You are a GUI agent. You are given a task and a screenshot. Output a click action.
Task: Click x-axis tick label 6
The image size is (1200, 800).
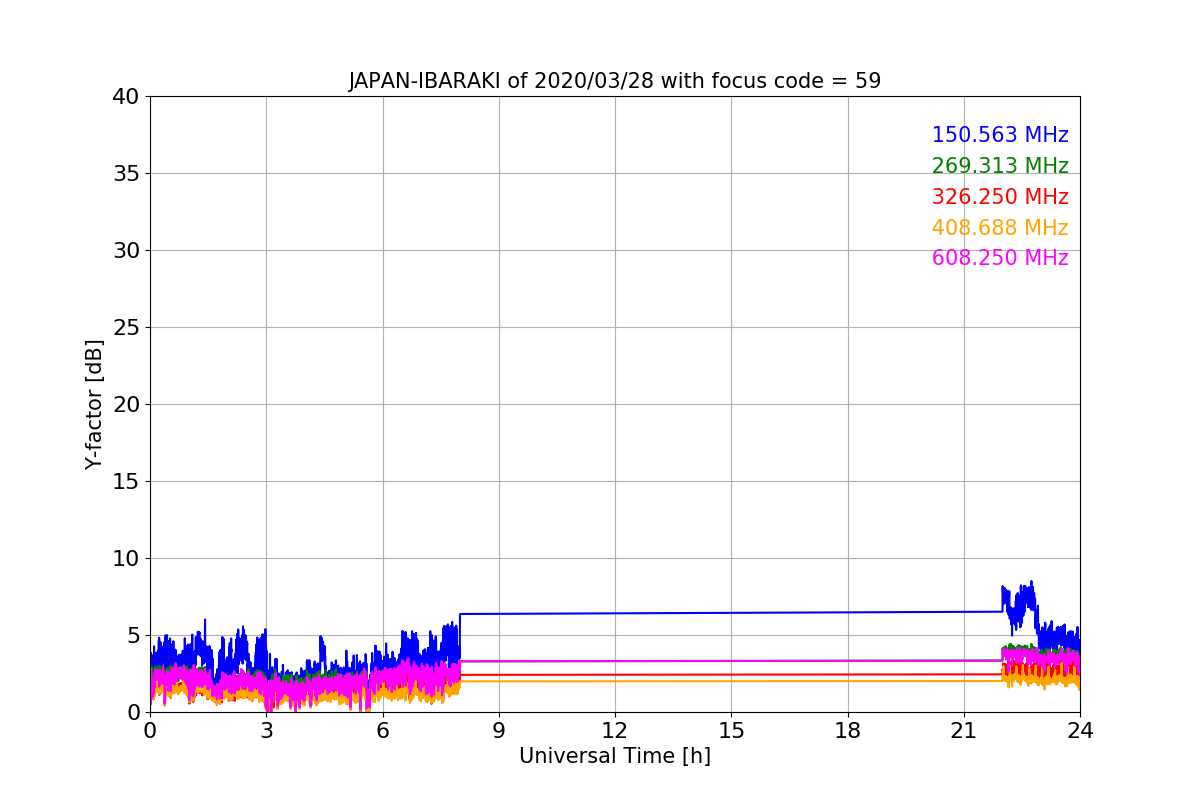[382, 731]
